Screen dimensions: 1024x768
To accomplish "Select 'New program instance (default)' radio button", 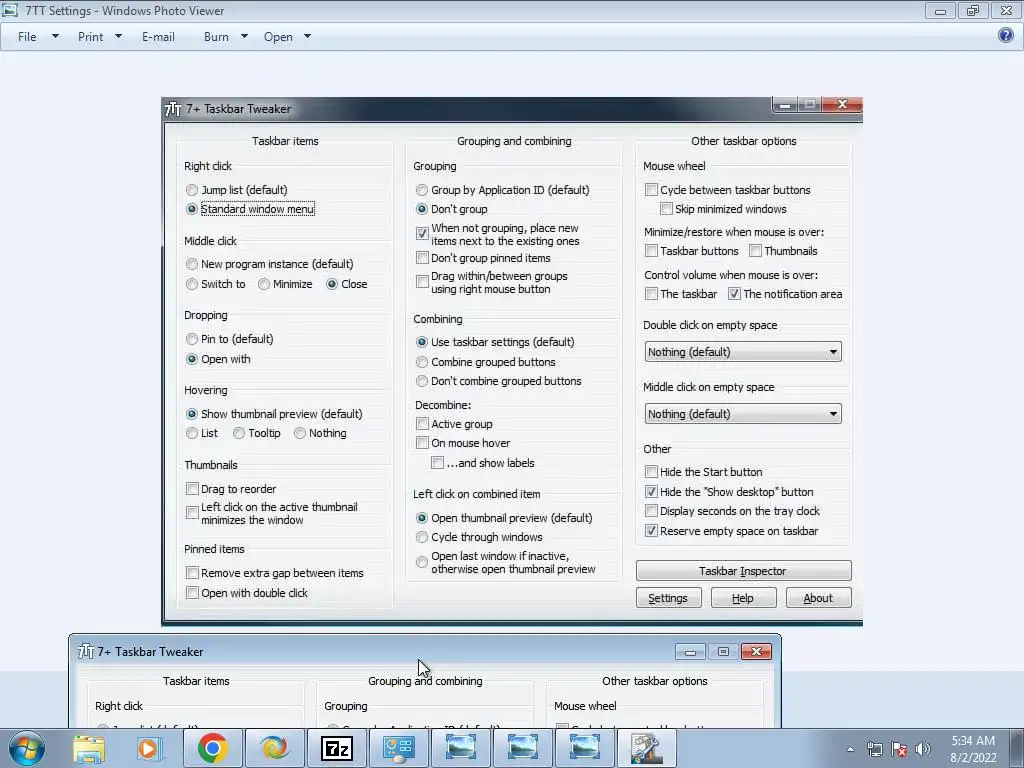I will click(x=191, y=264).
